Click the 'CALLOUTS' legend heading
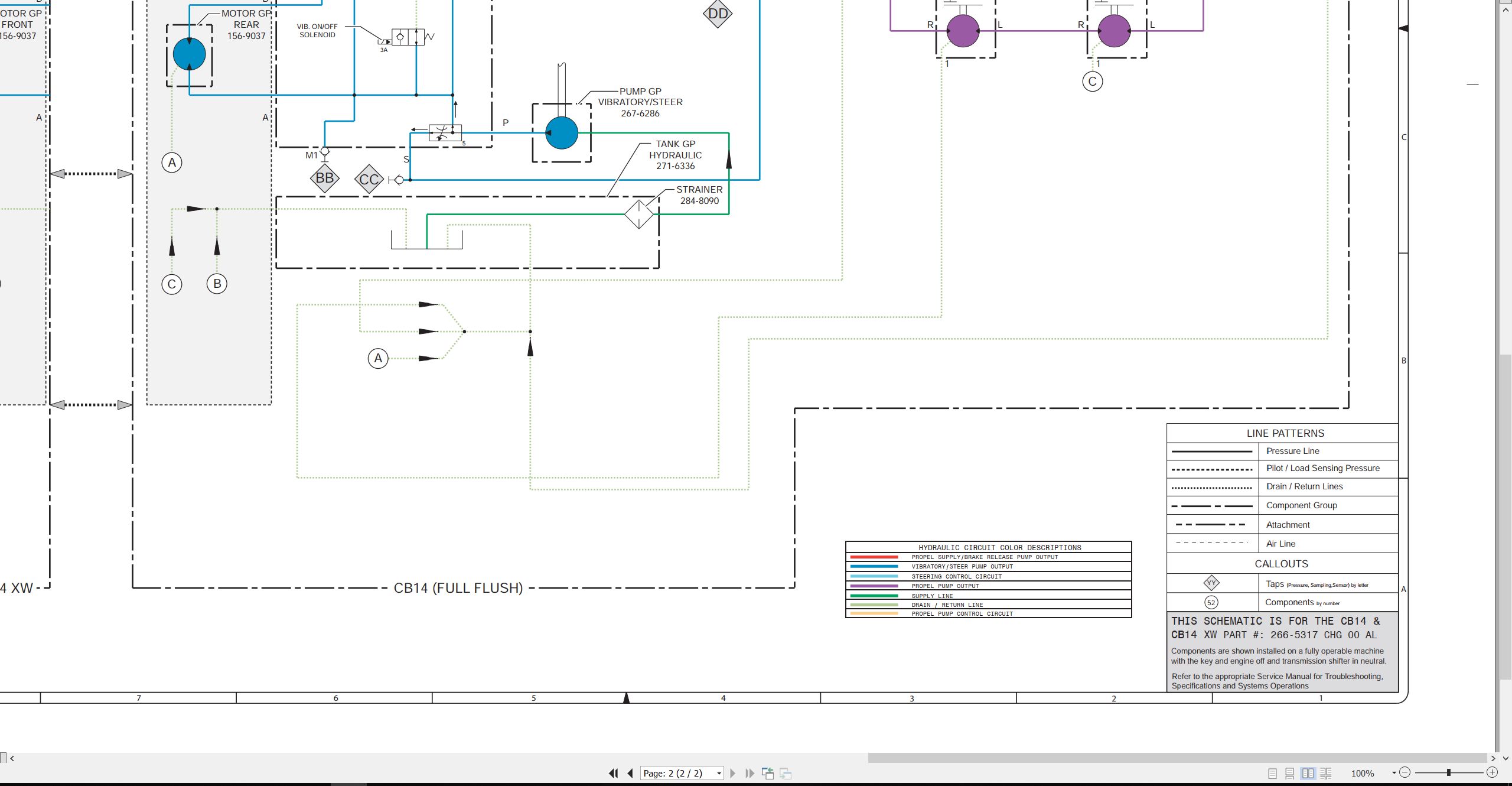This screenshot has height=786, width=1512. click(1282, 564)
